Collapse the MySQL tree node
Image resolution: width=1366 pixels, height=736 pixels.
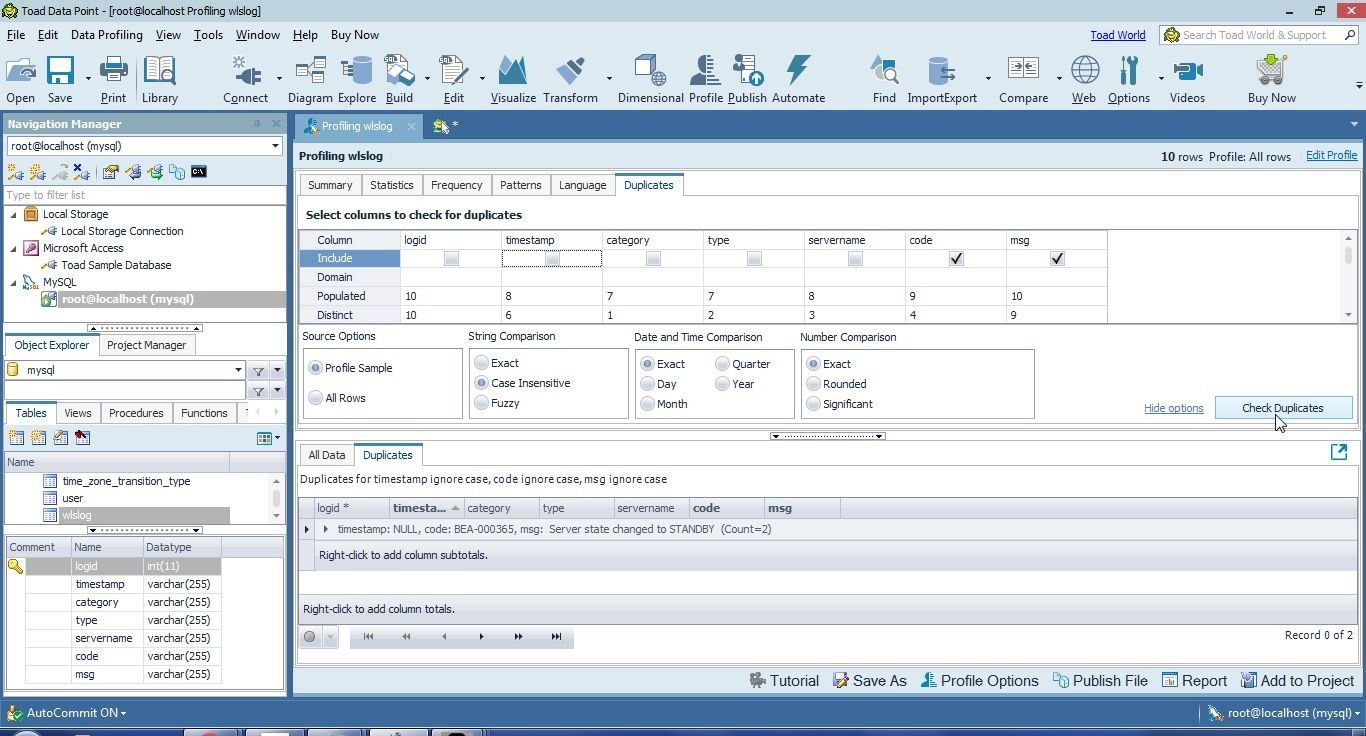(14, 282)
